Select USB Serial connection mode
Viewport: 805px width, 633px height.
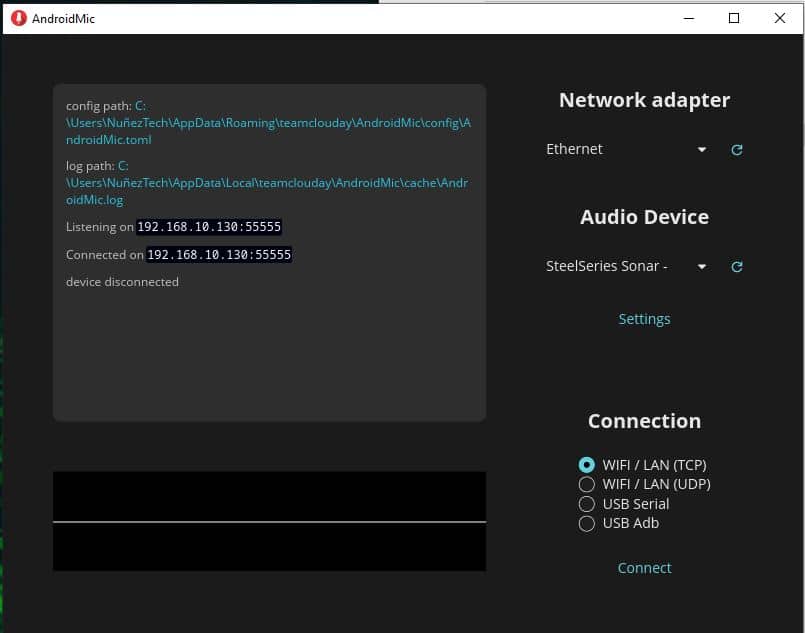click(587, 503)
